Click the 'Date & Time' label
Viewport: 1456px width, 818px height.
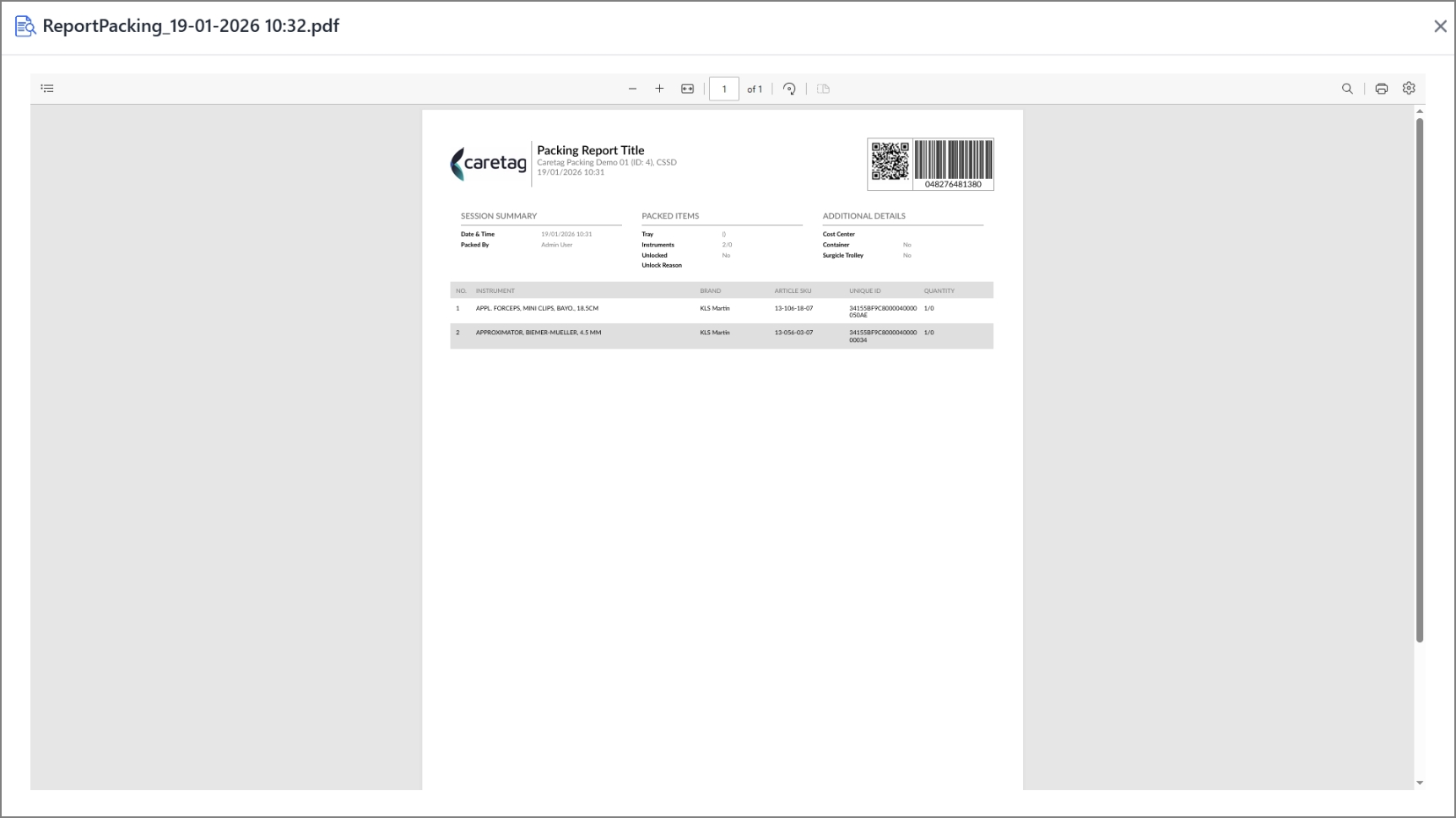[477, 235]
